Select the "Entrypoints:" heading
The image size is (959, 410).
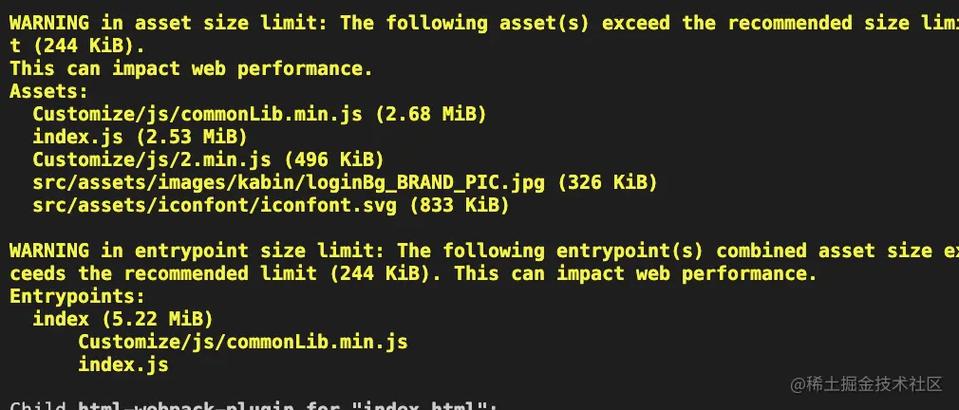(x=78, y=297)
